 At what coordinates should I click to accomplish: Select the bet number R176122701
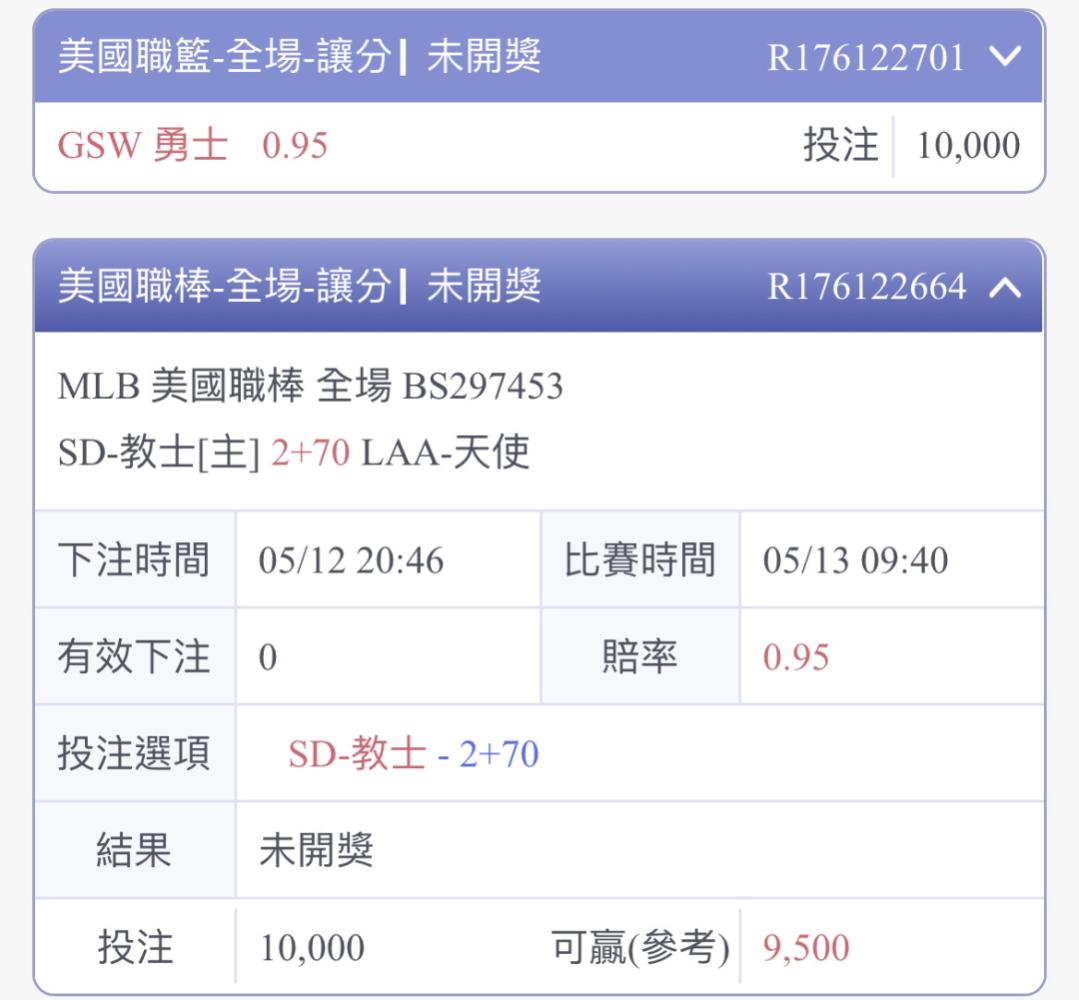click(x=866, y=58)
